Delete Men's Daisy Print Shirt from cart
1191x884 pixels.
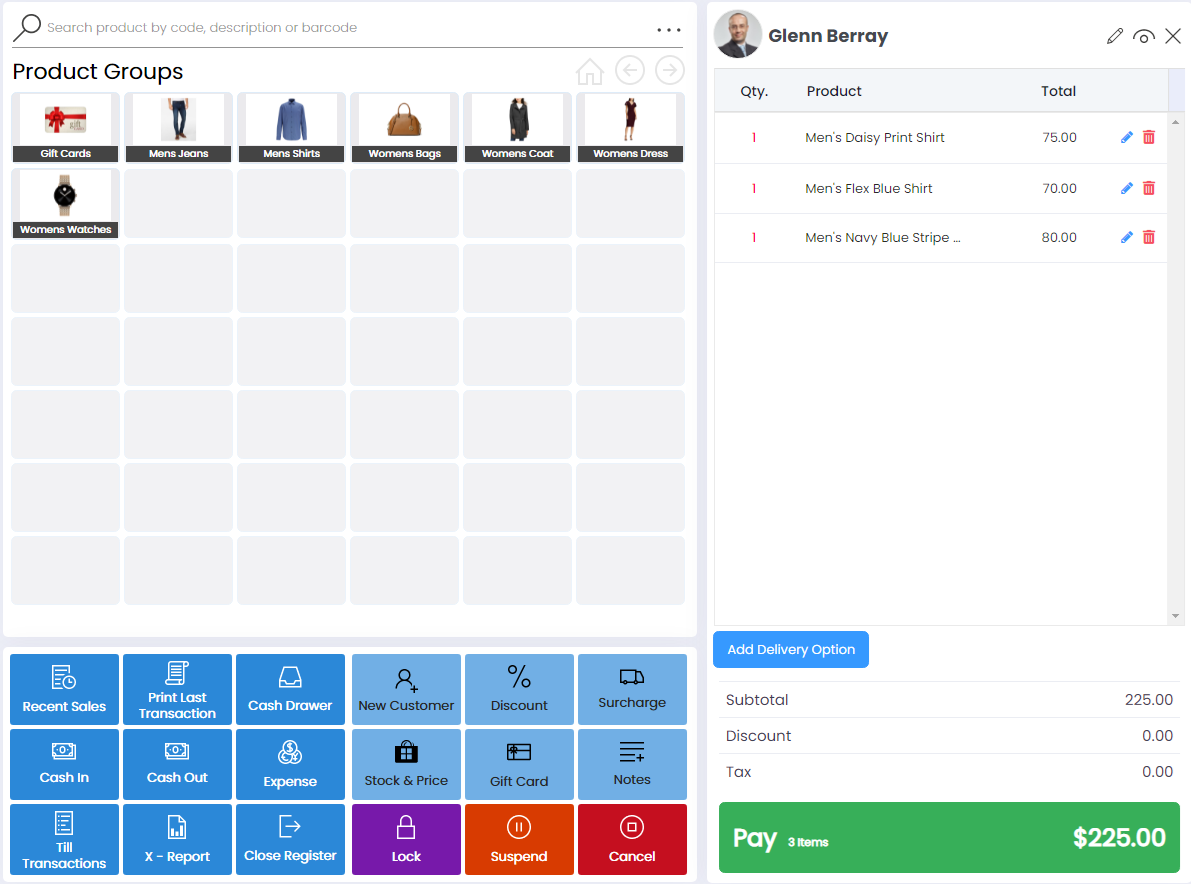coord(1149,138)
